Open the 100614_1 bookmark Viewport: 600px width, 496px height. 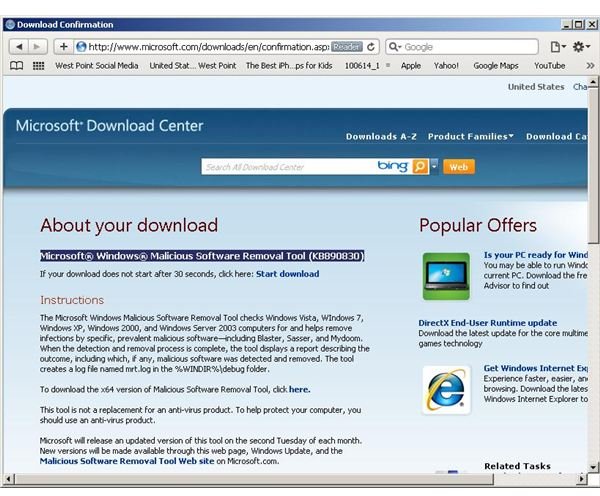coord(362,66)
